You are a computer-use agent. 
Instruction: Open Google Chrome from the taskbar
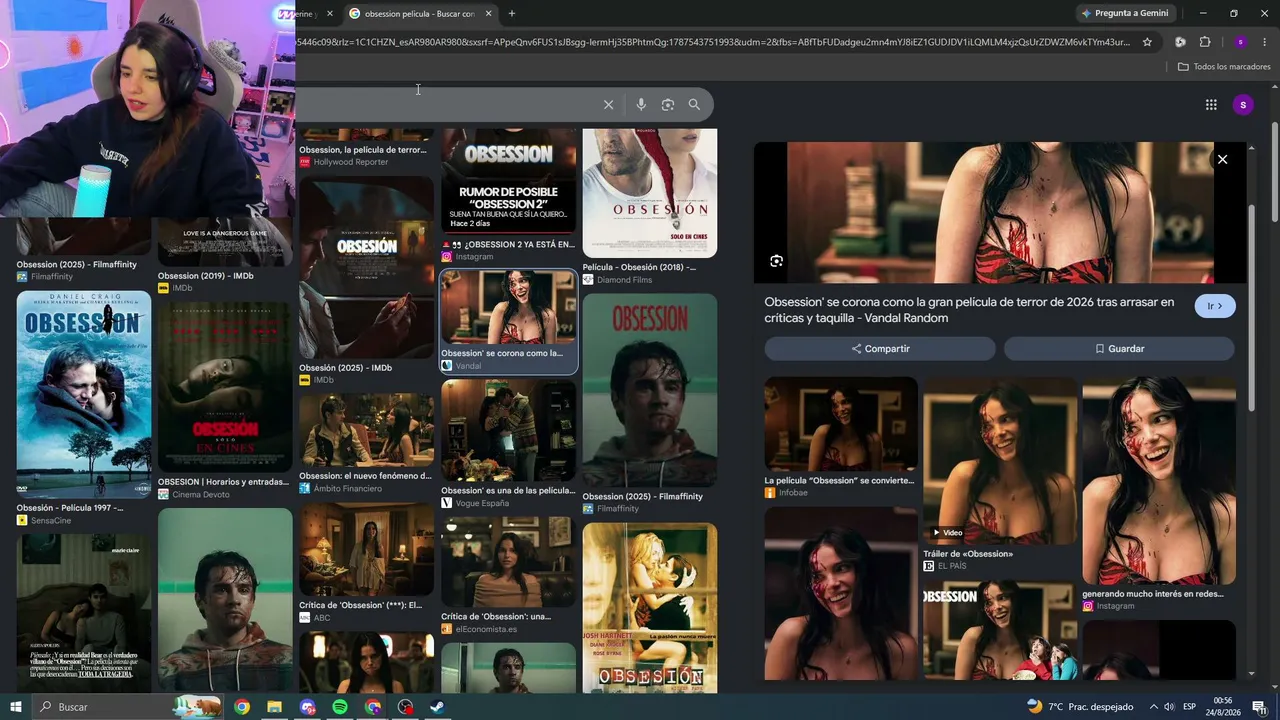coord(242,707)
